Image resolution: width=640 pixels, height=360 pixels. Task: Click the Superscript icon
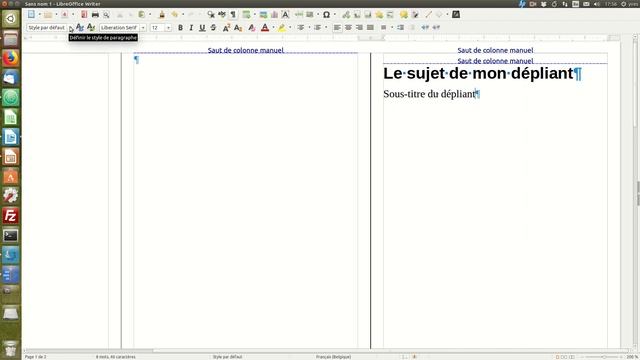[x=227, y=27]
